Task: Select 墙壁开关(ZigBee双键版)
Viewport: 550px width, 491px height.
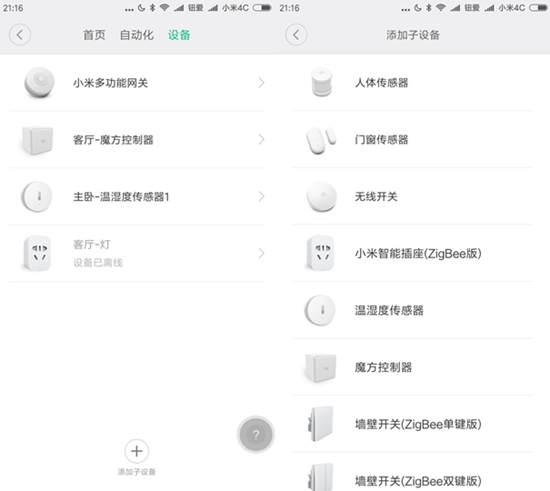Action: click(413, 472)
